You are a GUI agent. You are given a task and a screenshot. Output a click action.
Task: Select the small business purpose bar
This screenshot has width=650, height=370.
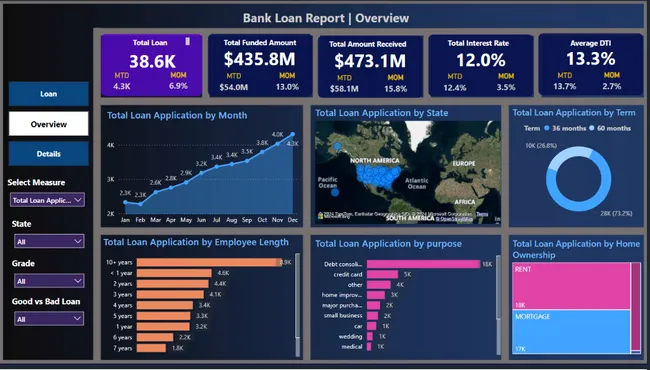tap(372, 316)
